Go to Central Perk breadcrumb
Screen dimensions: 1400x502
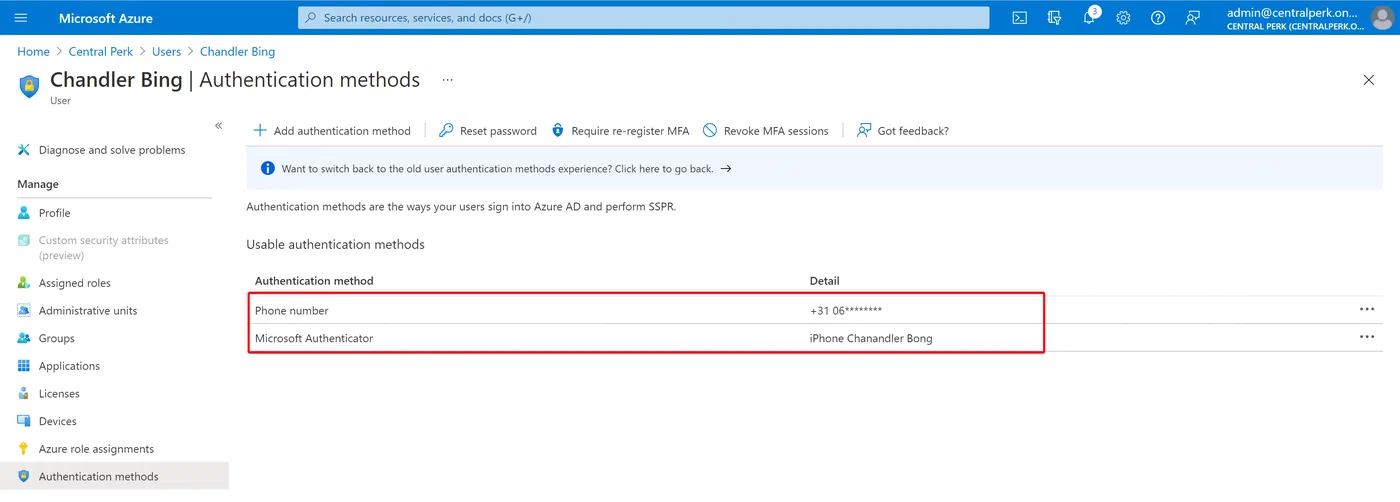click(101, 51)
